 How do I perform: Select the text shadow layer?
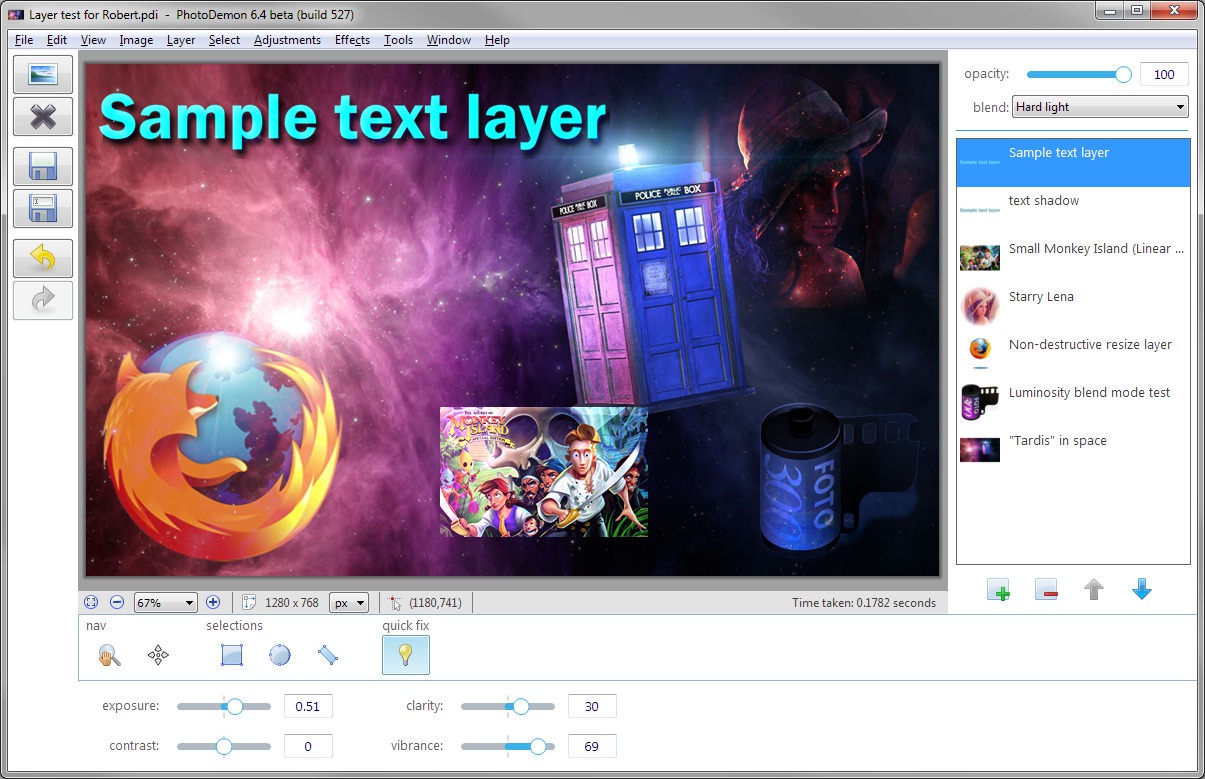tap(1073, 210)
